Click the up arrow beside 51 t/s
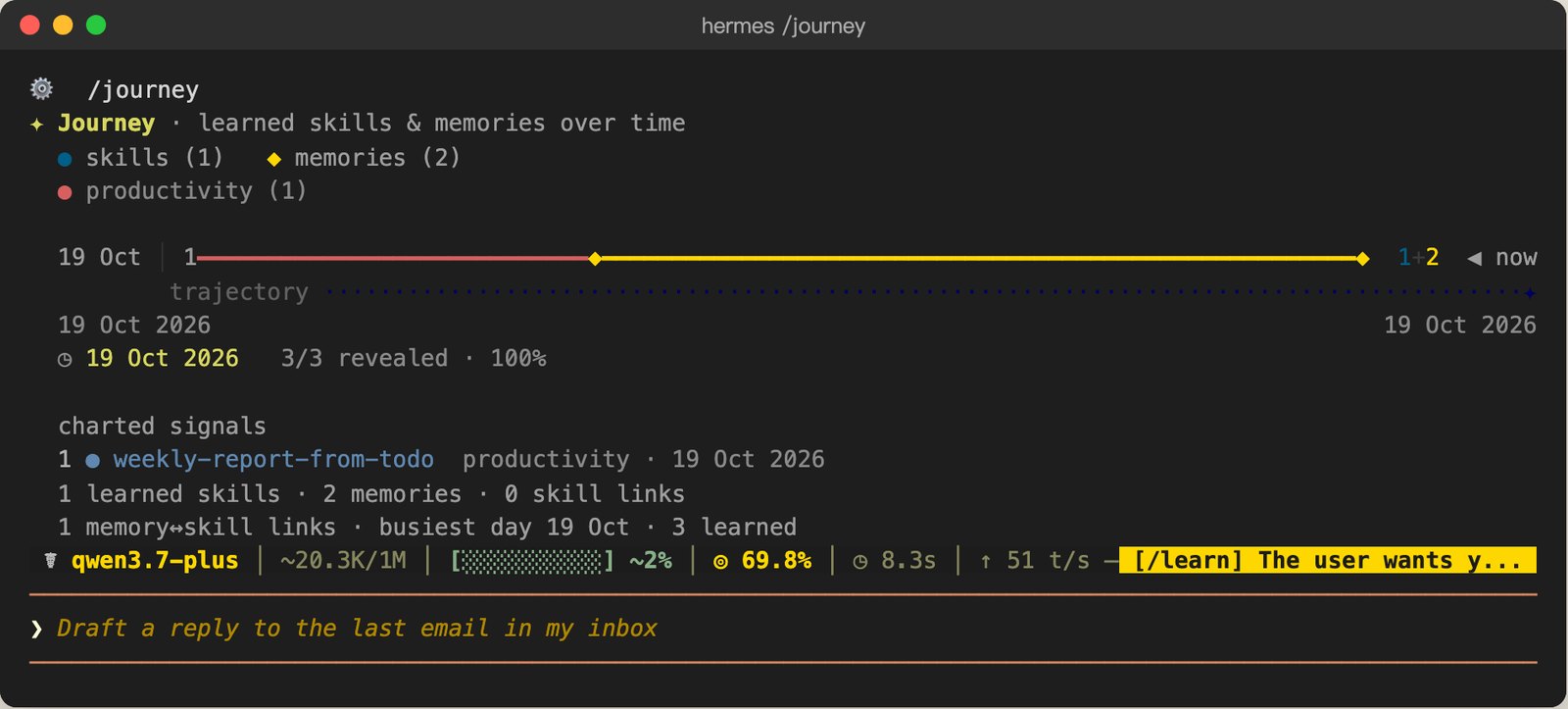 click(x=986, y=561)
